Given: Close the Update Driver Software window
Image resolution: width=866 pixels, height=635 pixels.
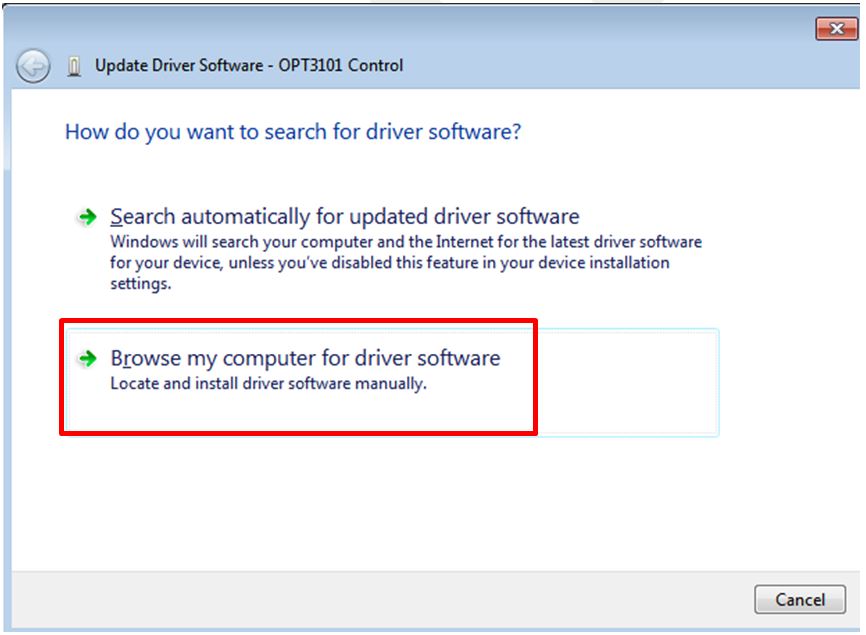Looking at the screenshot, I should tap(836, 28).
